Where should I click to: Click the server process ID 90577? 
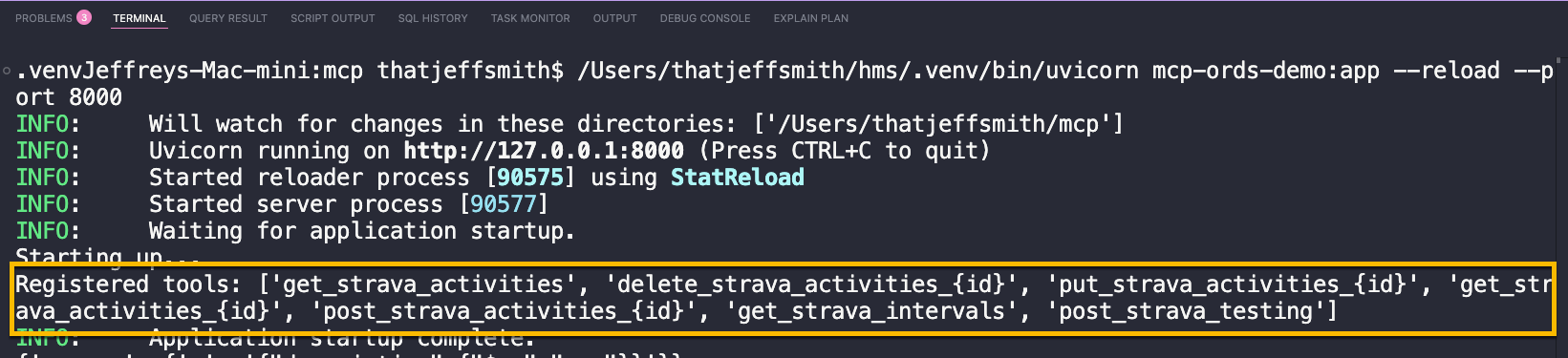(504, 204)
